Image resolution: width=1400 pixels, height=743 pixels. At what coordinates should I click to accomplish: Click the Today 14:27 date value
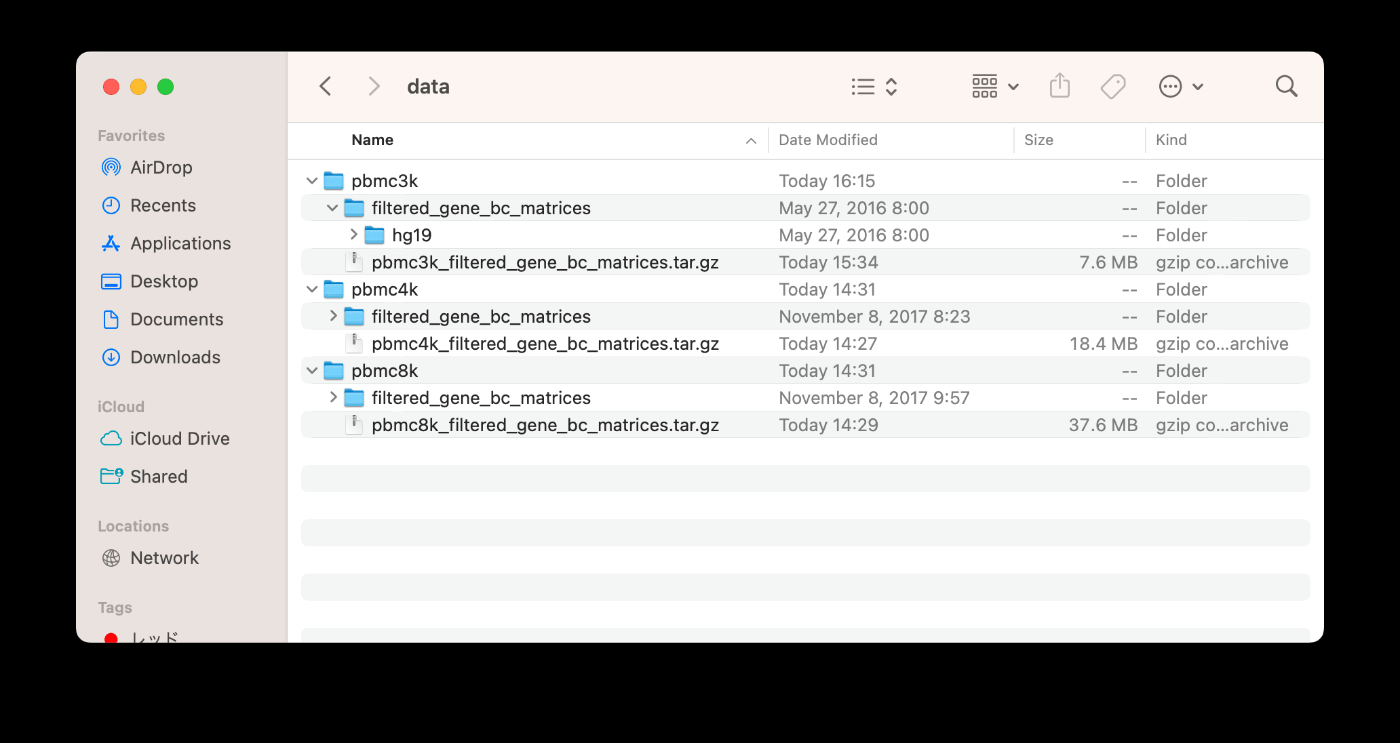(828, 343)
